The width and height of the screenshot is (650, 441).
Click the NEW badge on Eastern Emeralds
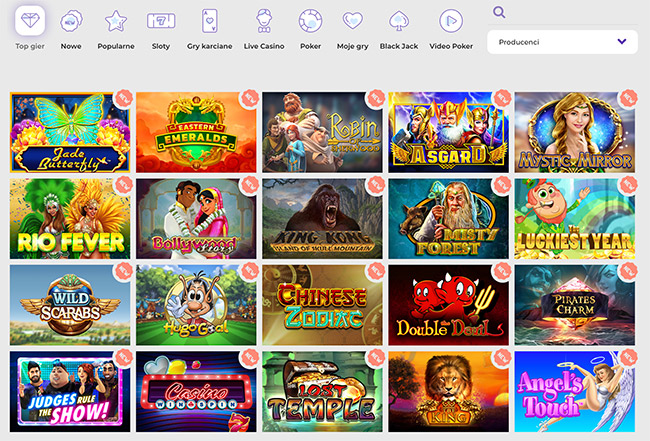pyautogui.click(x=250, y=99)
